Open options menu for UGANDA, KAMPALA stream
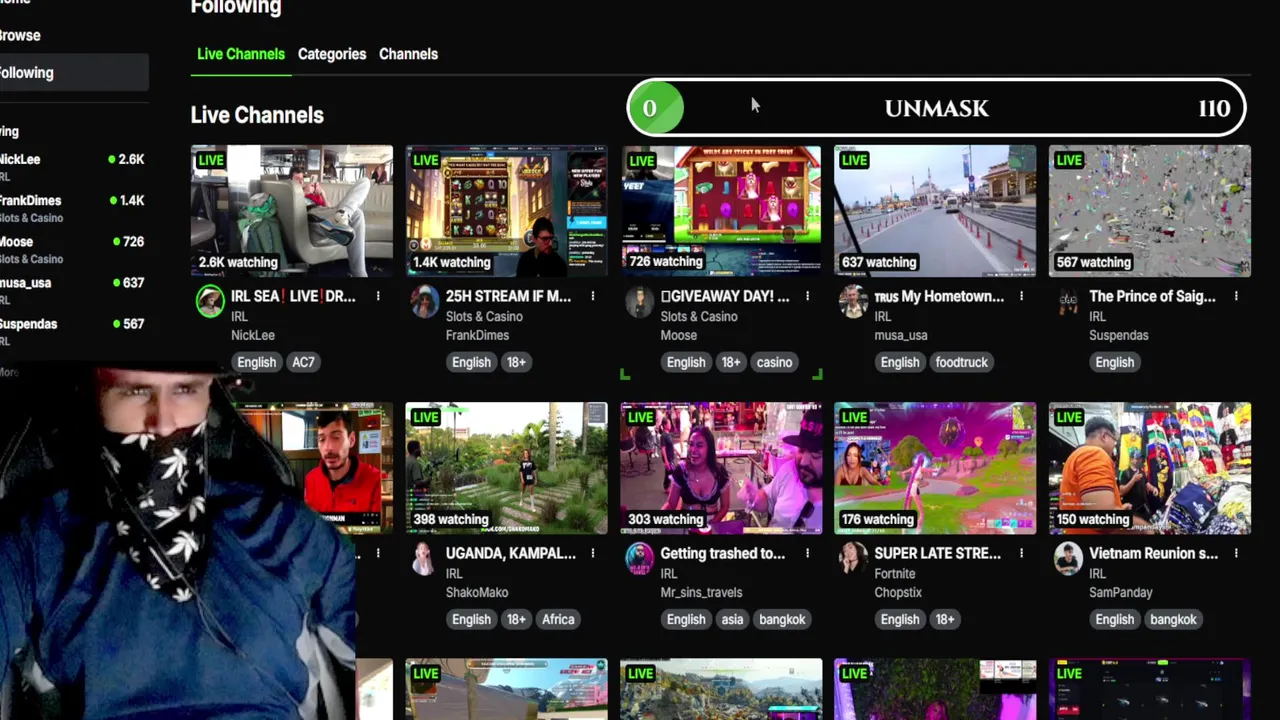The width and height of the screenshot is (1280, 720). click(593, 553)
